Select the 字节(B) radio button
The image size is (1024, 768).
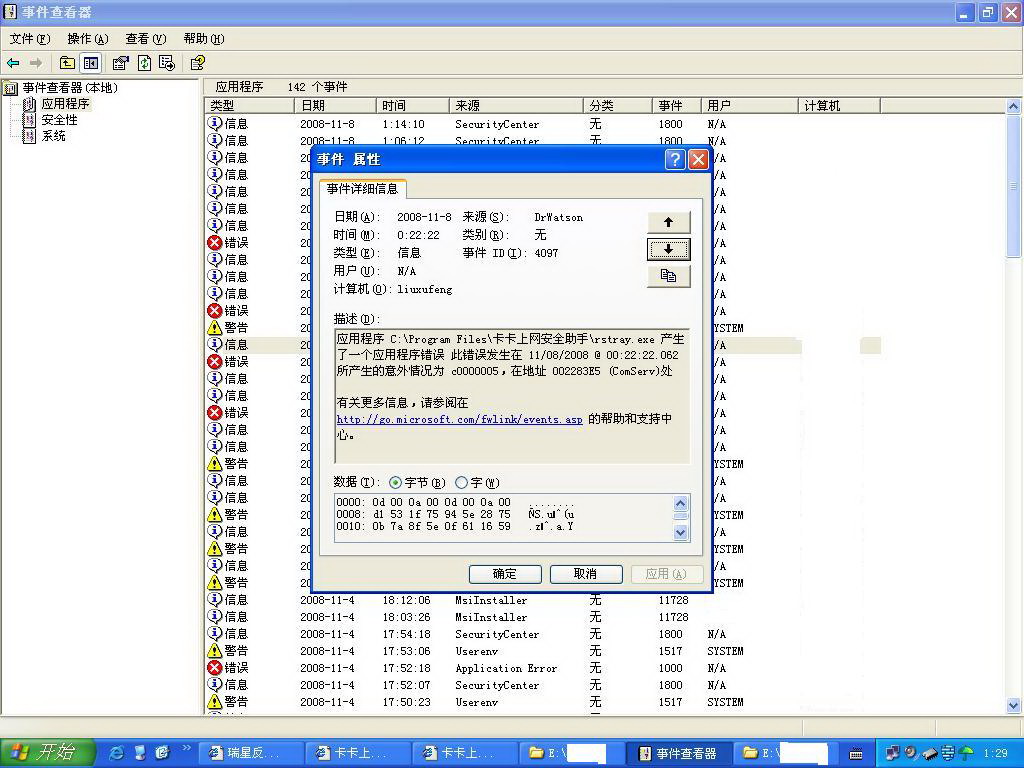pos(396,483)
